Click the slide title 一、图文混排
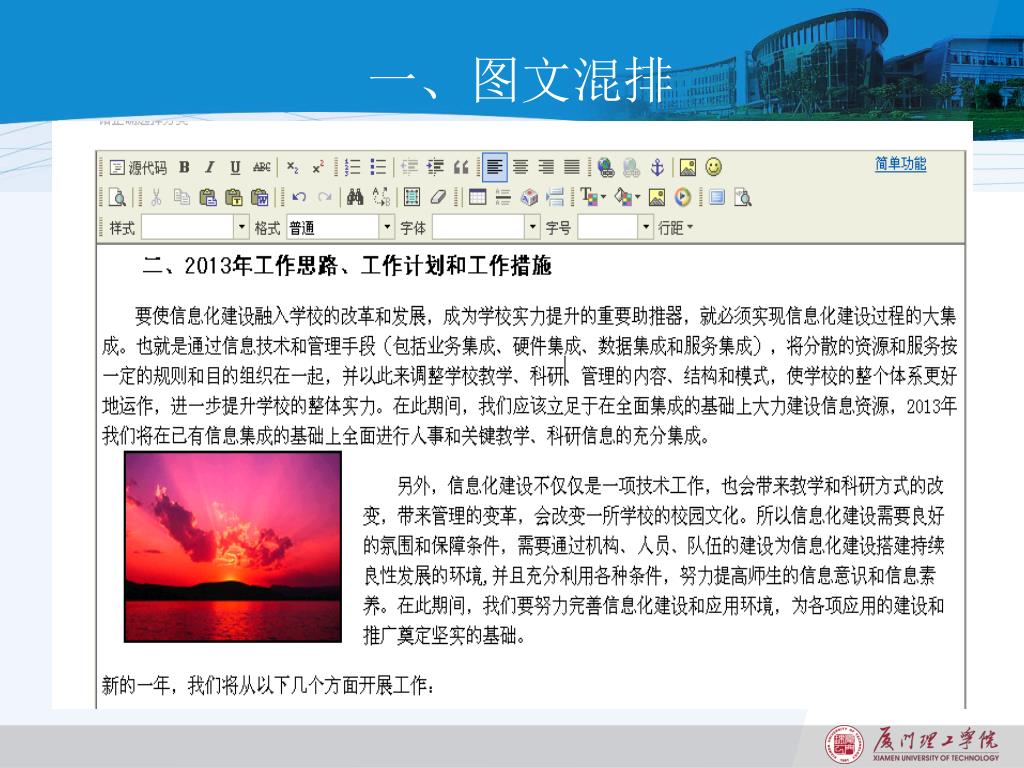The image size is (1024, 768). (520, 80)
